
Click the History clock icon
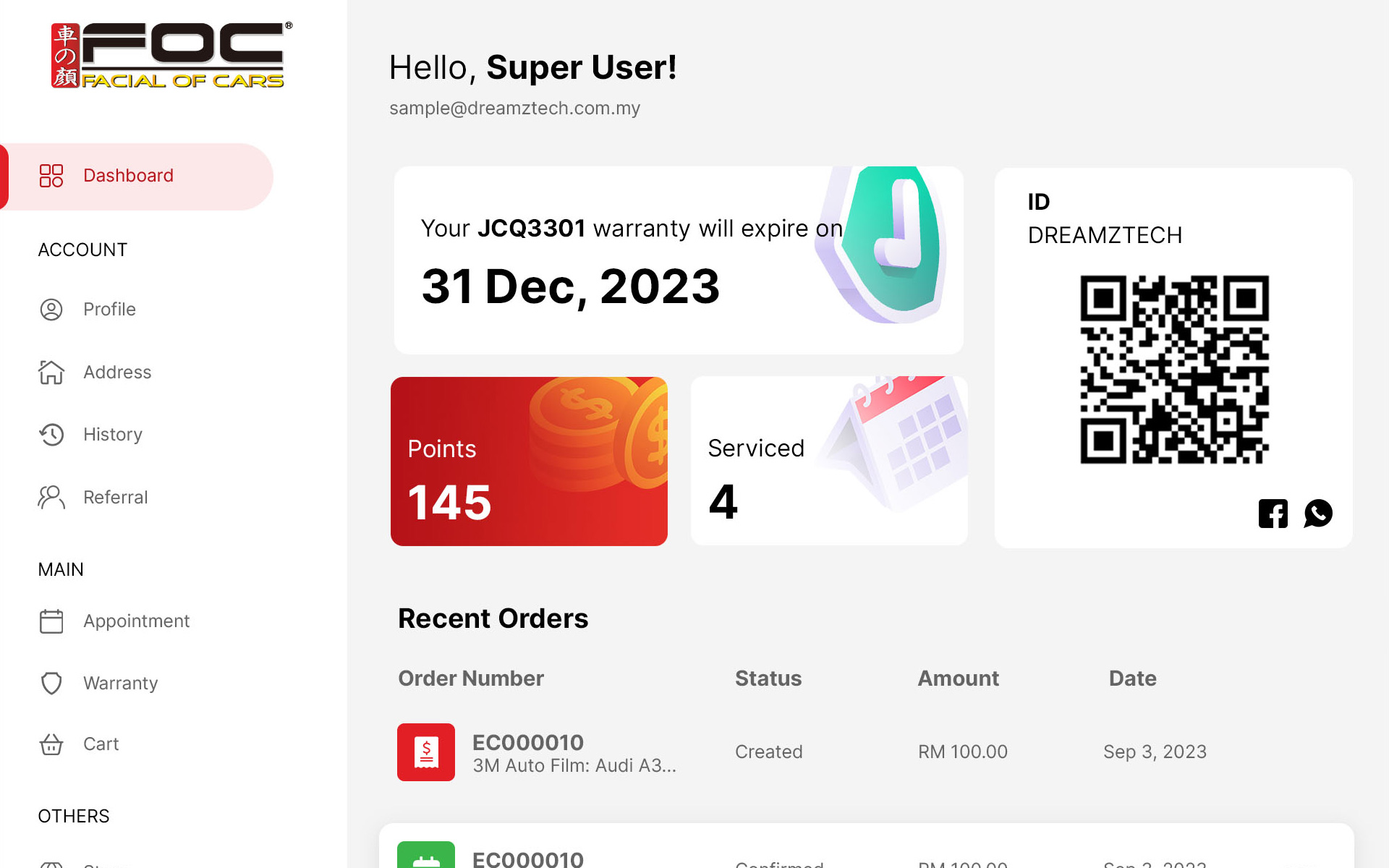click(x=51, y=435)
